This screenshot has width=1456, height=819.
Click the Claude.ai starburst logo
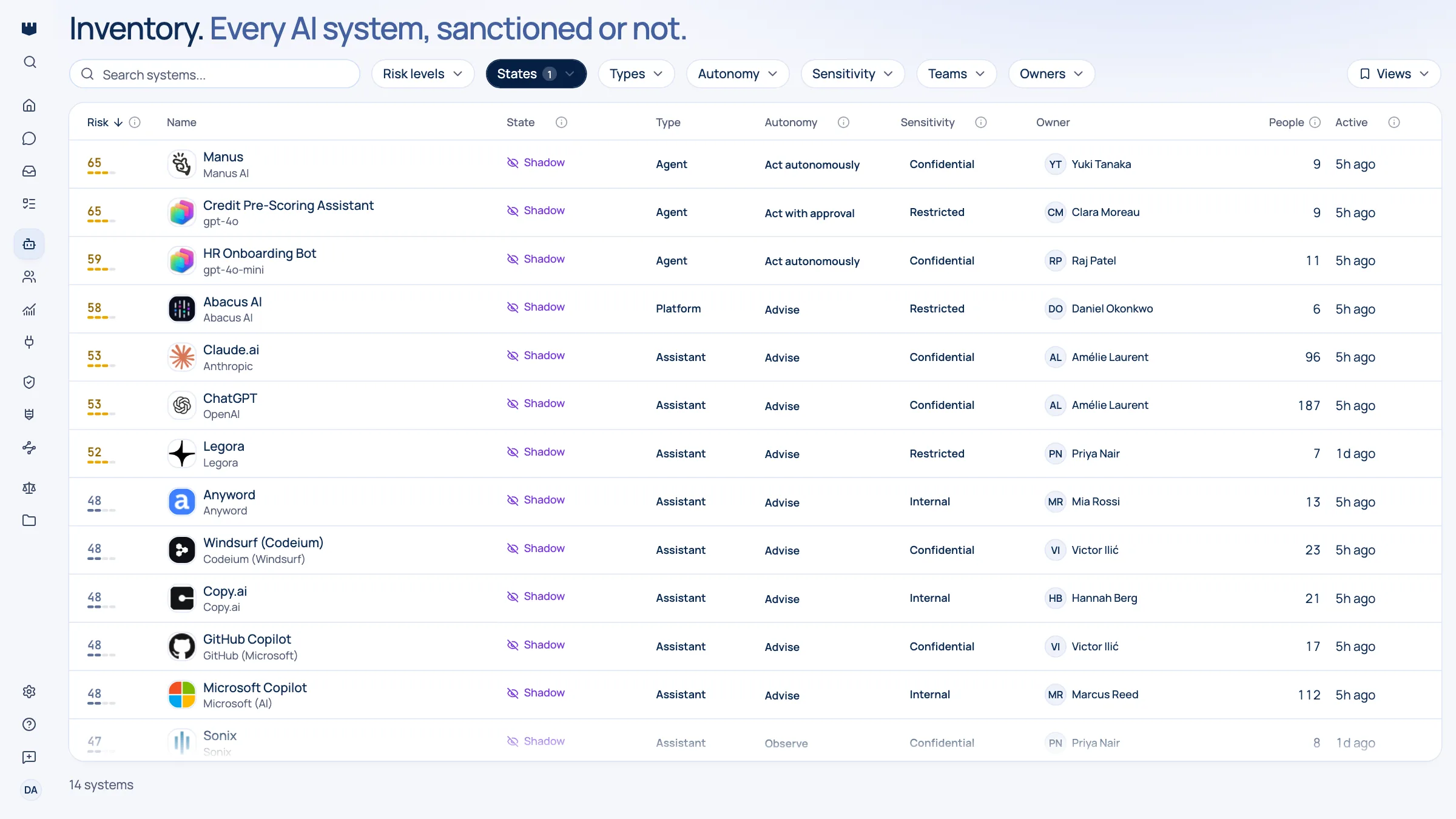pyautogui.click(x=181, y=357)
